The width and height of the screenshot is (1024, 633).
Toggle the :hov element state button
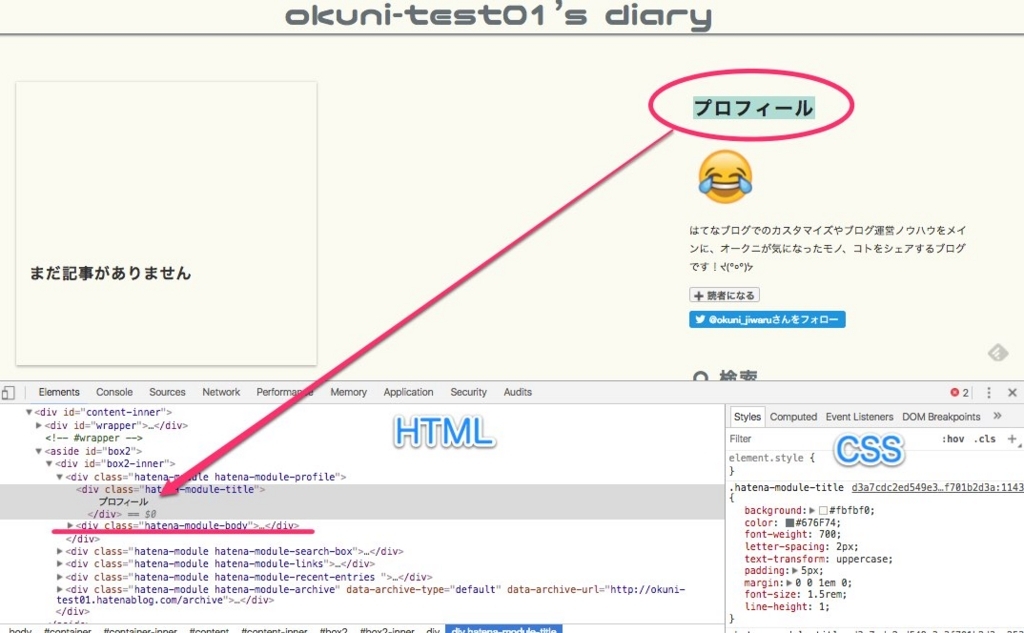(x=953, y=439)
